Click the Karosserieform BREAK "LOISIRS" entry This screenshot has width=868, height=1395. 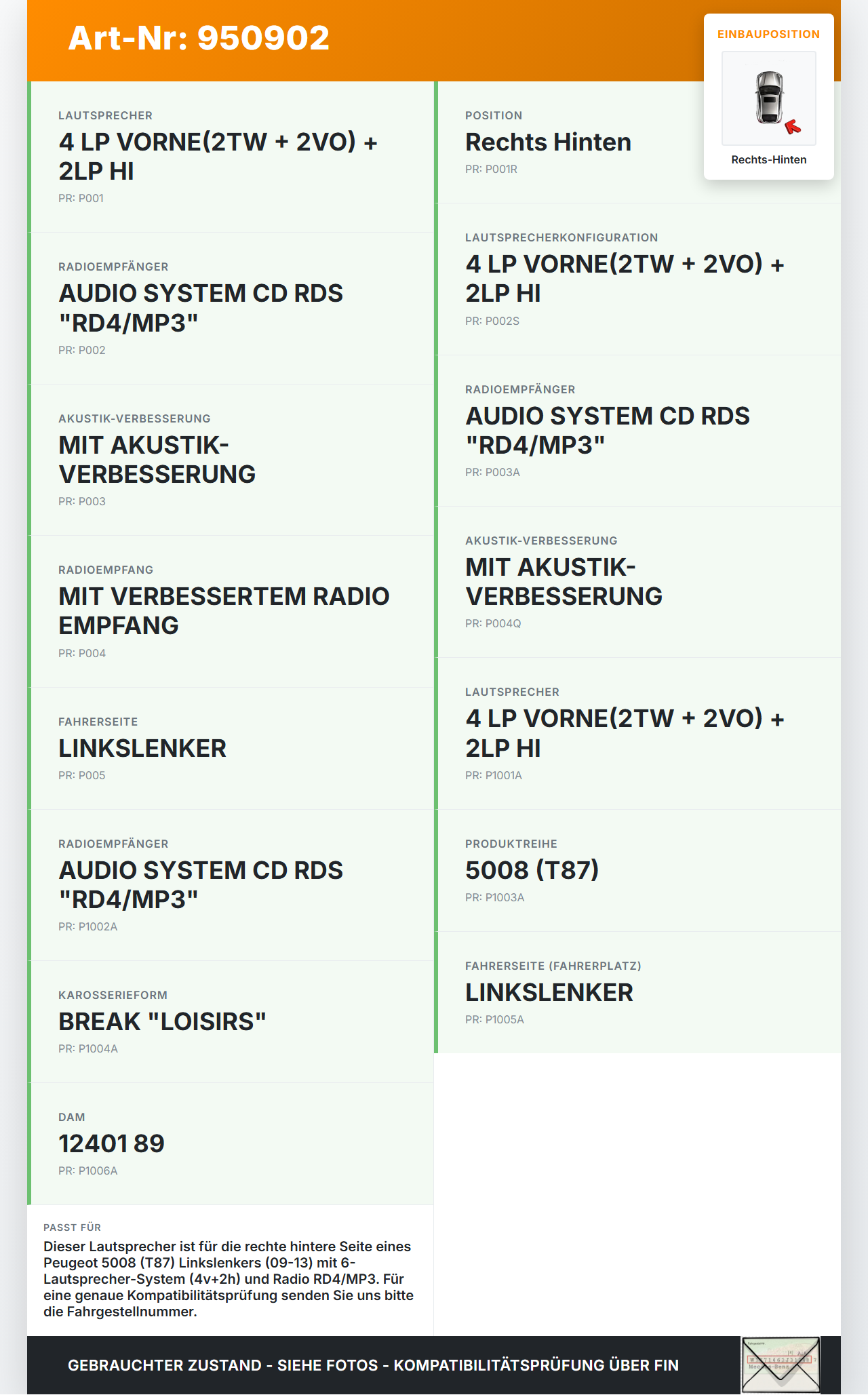coord(231,1021)
